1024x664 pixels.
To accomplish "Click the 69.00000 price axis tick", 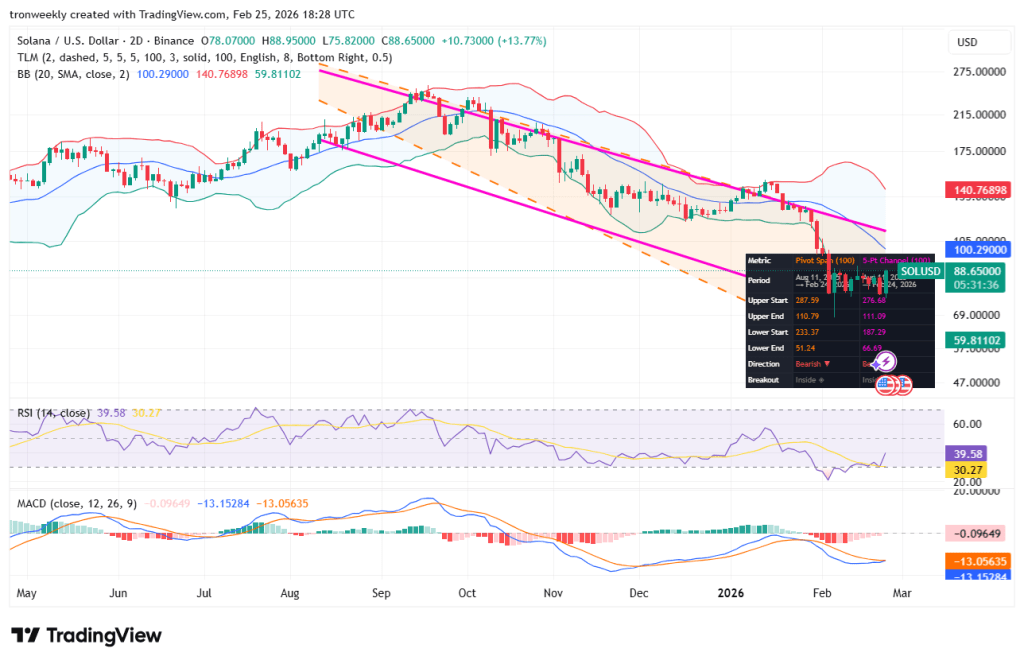I will pos(976,315).
